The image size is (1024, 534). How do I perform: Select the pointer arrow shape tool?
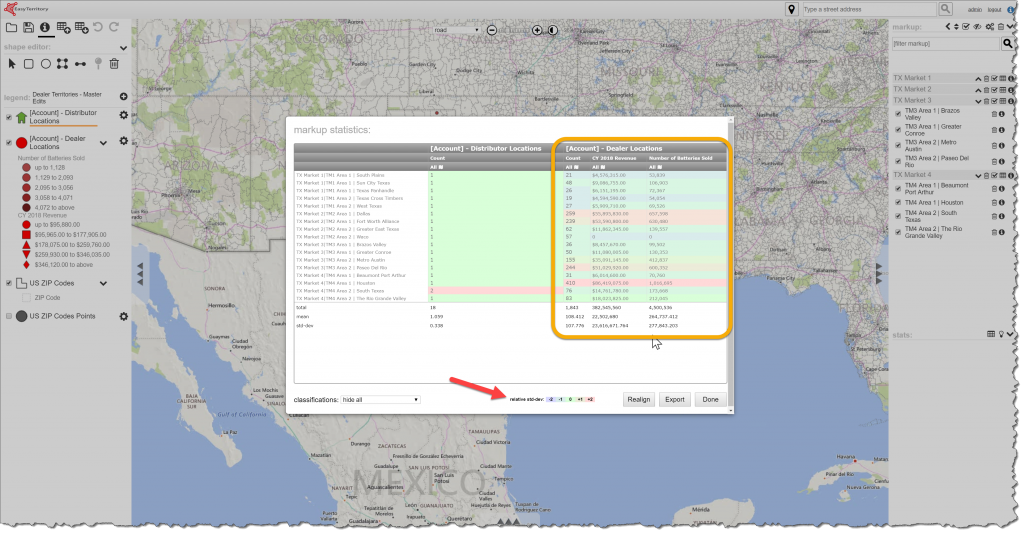tap(12, 63)
